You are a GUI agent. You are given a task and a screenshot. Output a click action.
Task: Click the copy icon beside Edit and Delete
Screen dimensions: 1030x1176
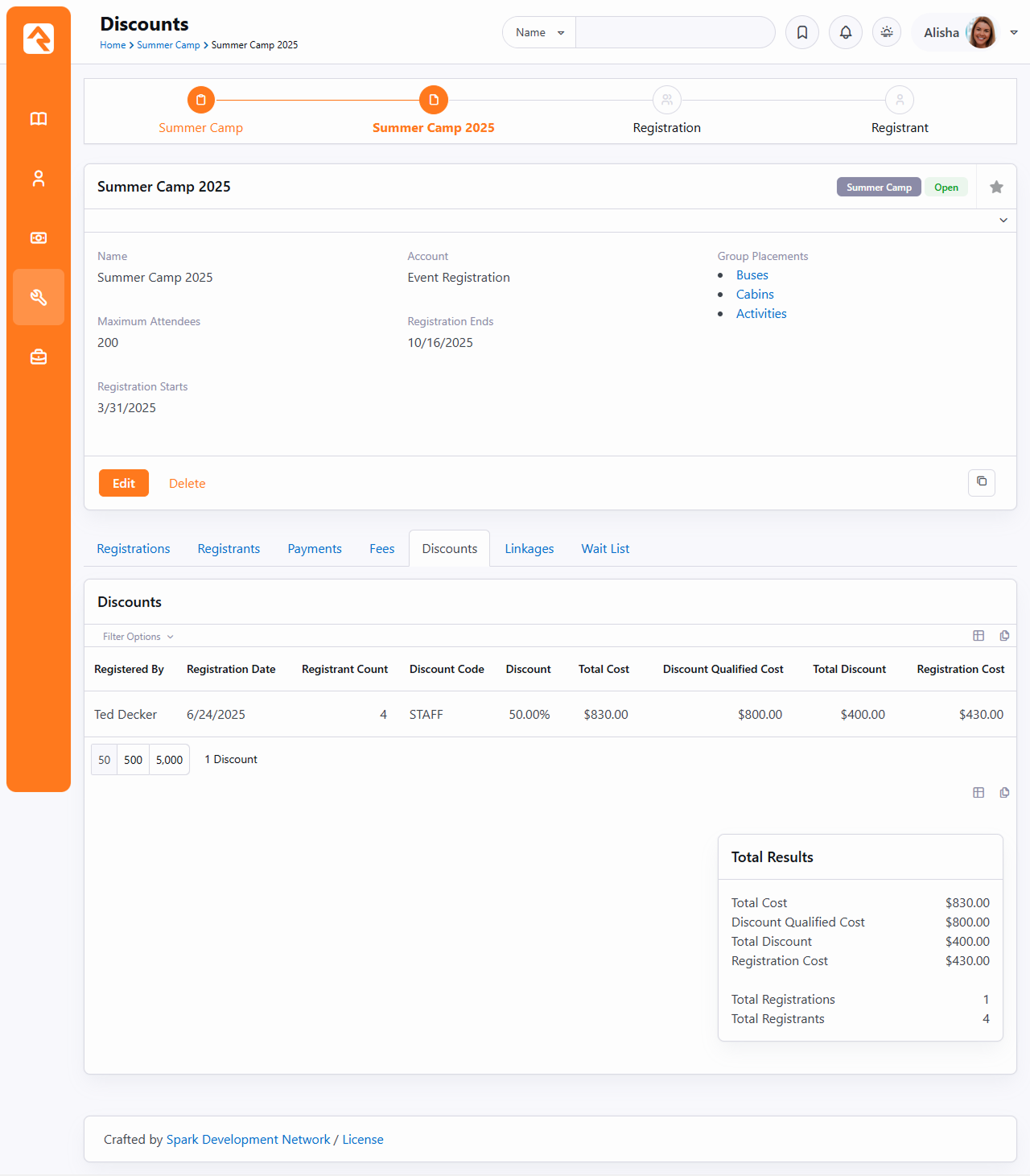[x=982, y=482]
